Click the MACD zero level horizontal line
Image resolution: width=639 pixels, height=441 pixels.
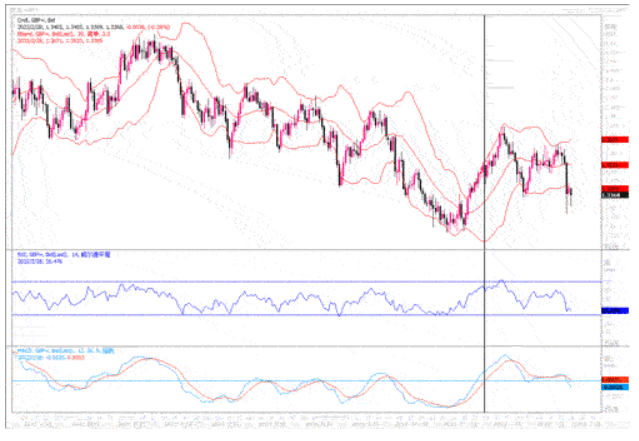tap(300, 381)
